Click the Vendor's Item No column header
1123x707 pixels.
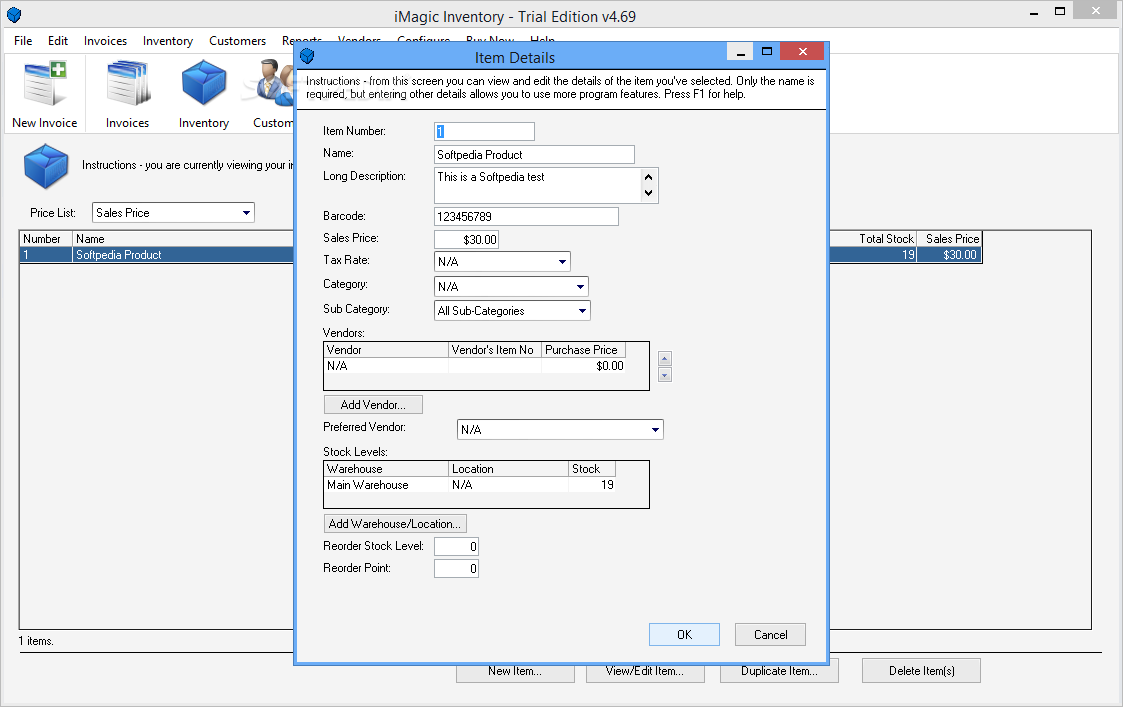(x=494, y=350)
